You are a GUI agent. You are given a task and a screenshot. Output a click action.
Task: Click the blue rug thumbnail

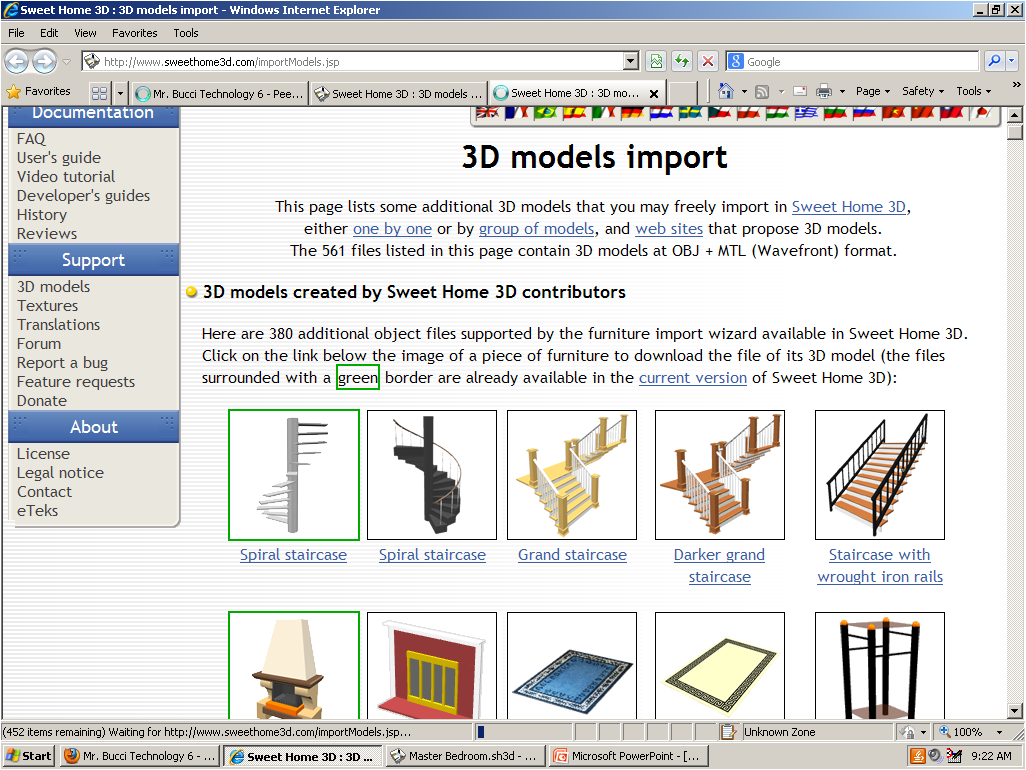click(x=572, y=666)
